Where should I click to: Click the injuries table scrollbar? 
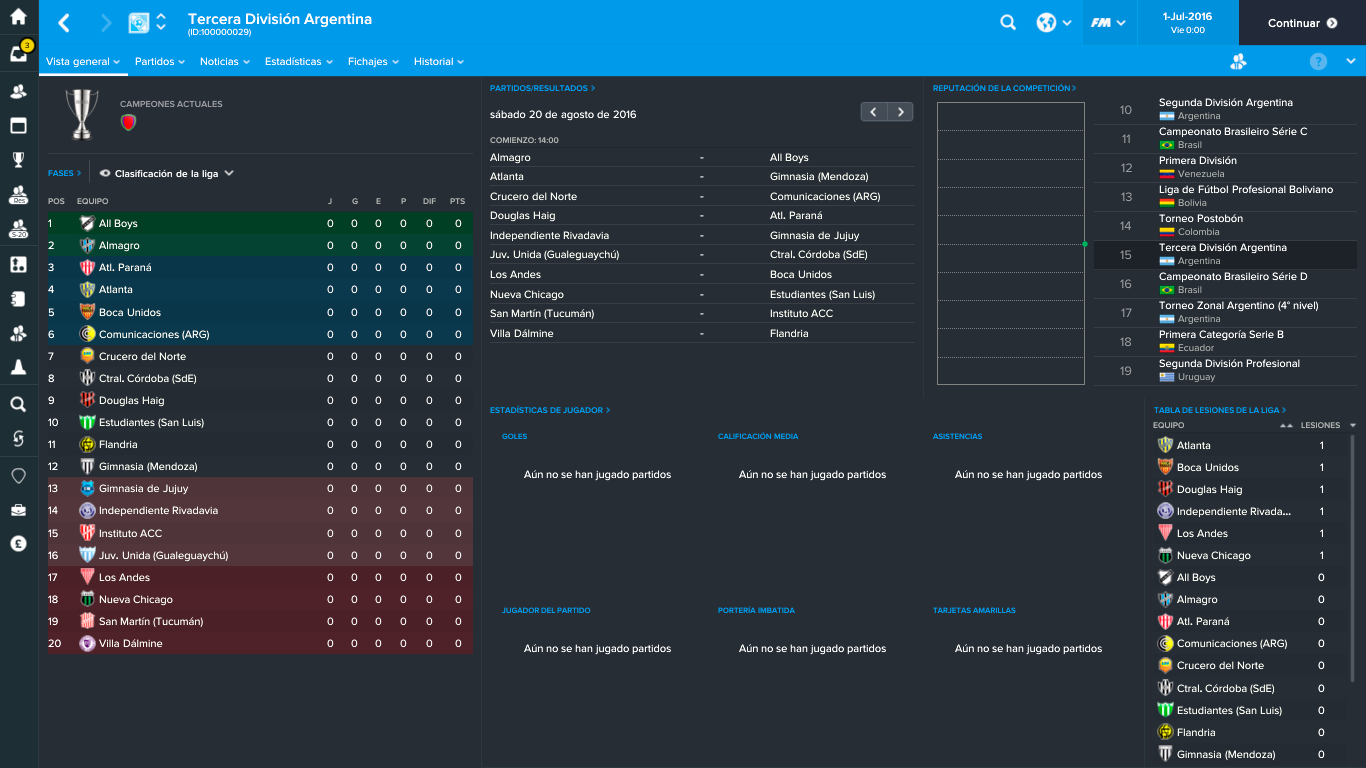pyautogui.click(x=1353, y=560)
